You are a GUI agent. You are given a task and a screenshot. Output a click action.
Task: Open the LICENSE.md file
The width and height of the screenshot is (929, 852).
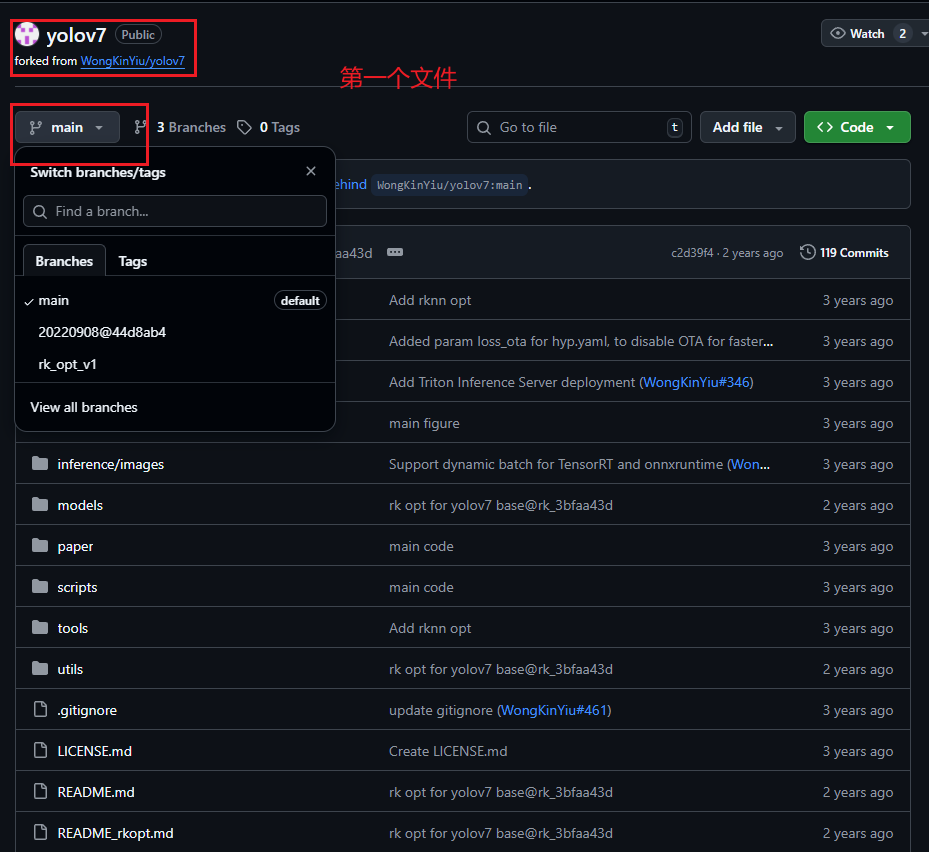[x=95, y=751]
